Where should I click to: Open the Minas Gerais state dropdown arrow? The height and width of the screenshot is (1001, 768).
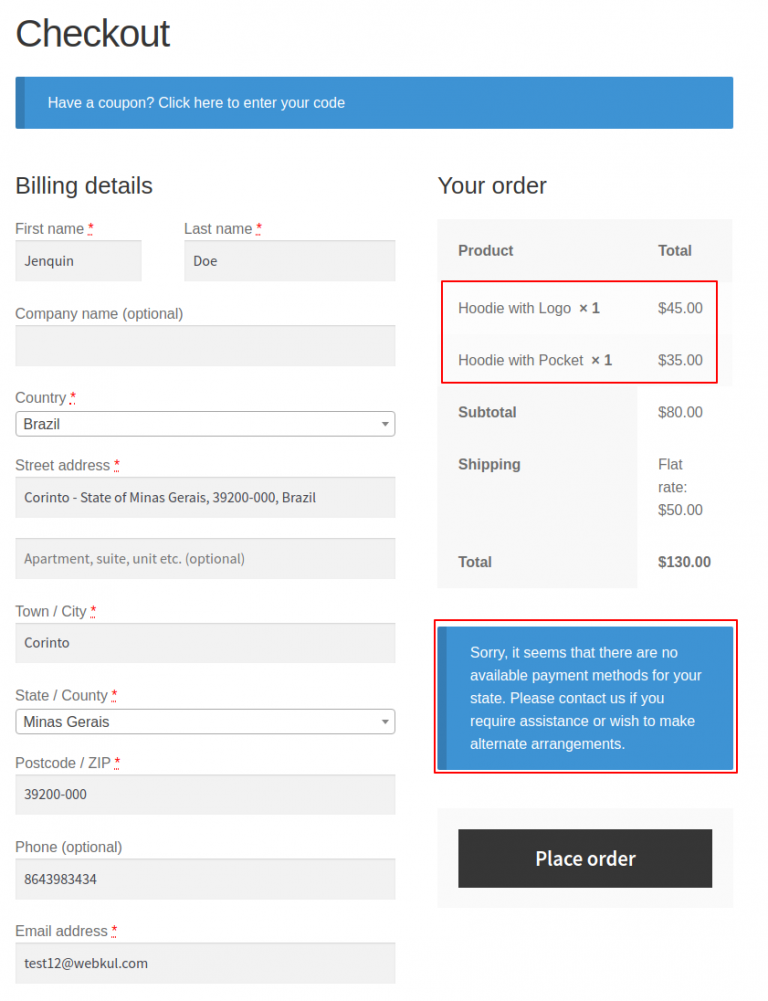(x=384, y=721)
